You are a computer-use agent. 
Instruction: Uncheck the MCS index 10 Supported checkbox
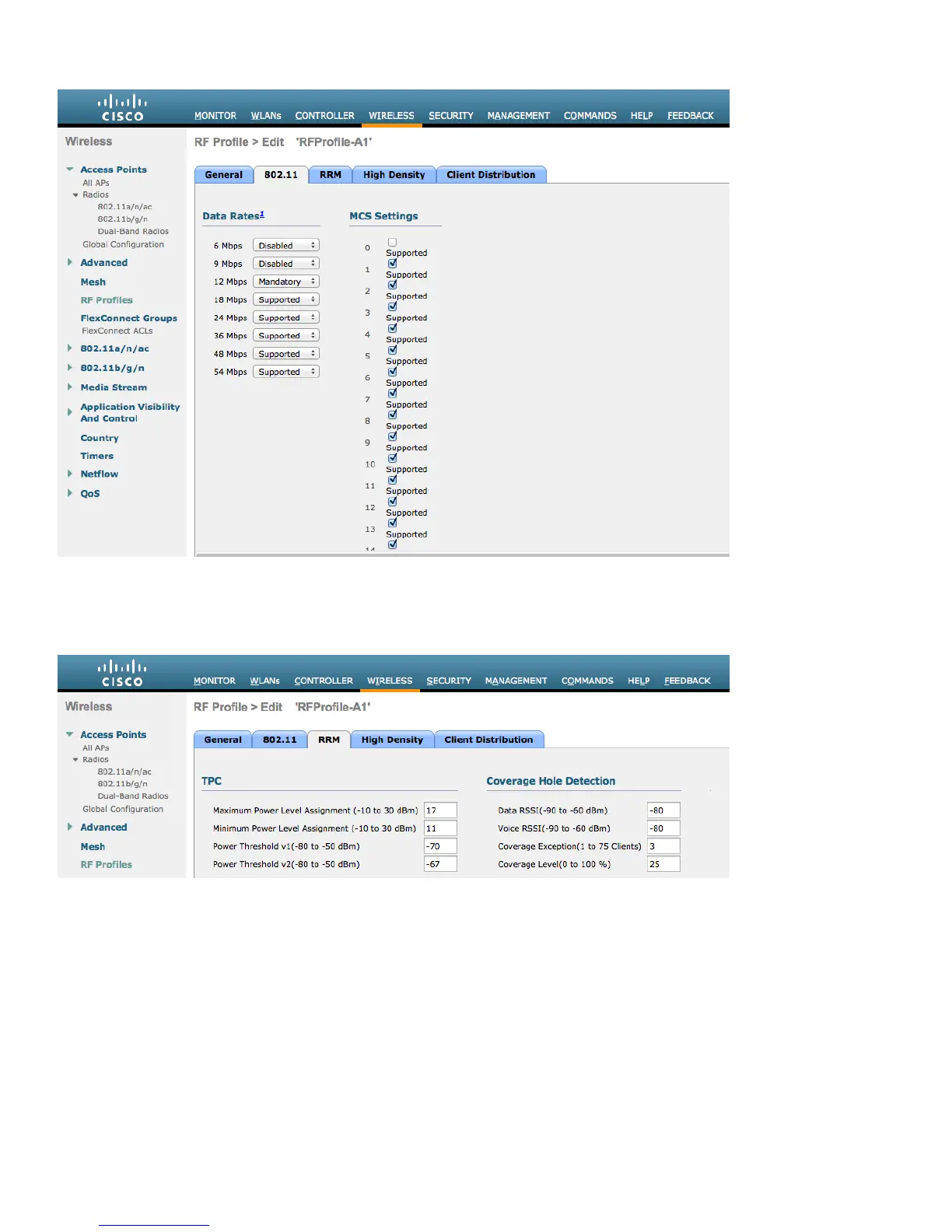coord(393,458)
